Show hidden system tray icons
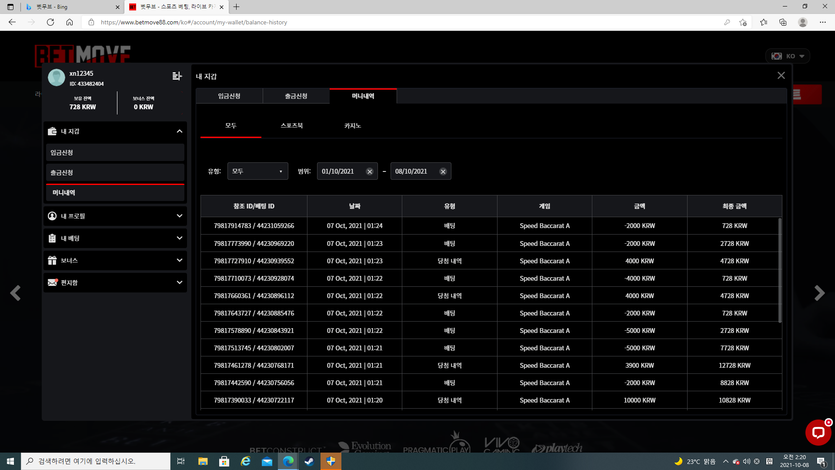 725,461
